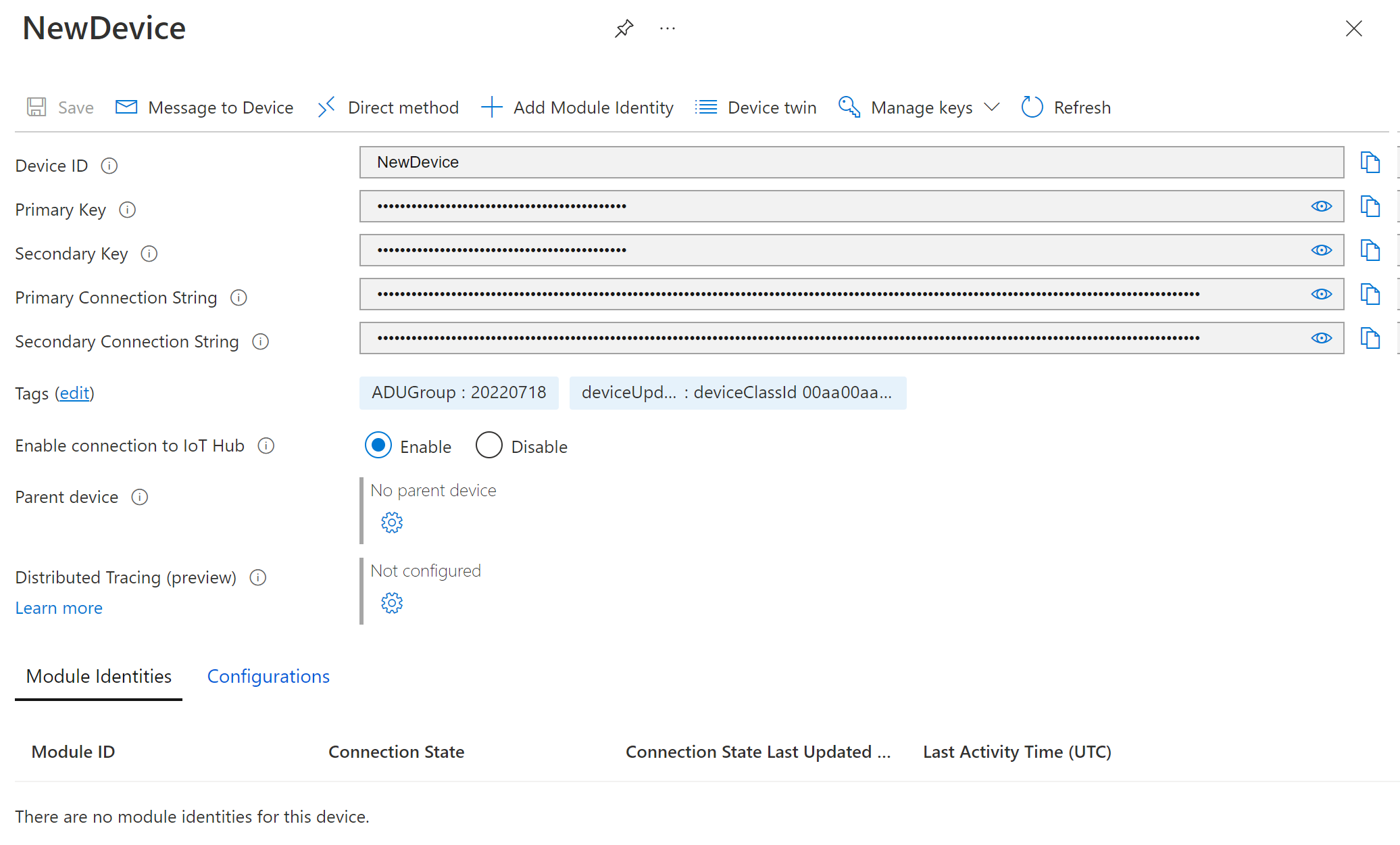Show the Primary Connection String

pos(1321,294)
